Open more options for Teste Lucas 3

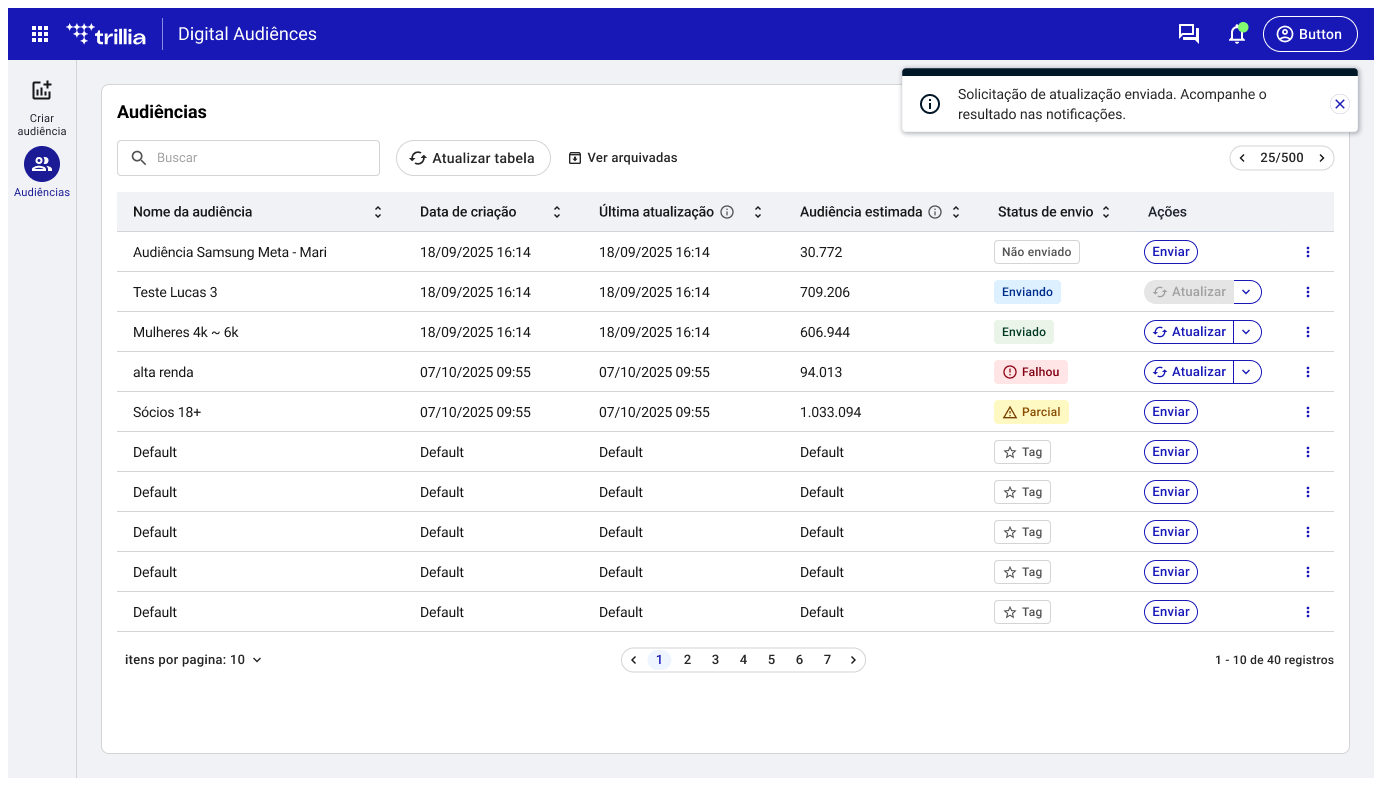[1308, 292]
